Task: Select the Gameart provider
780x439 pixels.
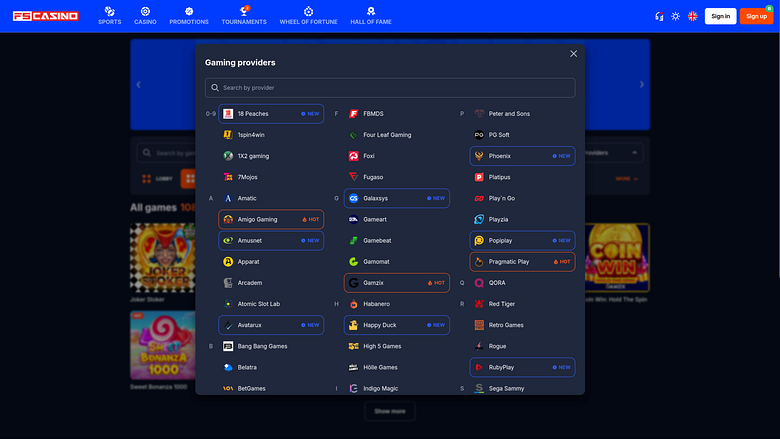Action: (396, 219)
